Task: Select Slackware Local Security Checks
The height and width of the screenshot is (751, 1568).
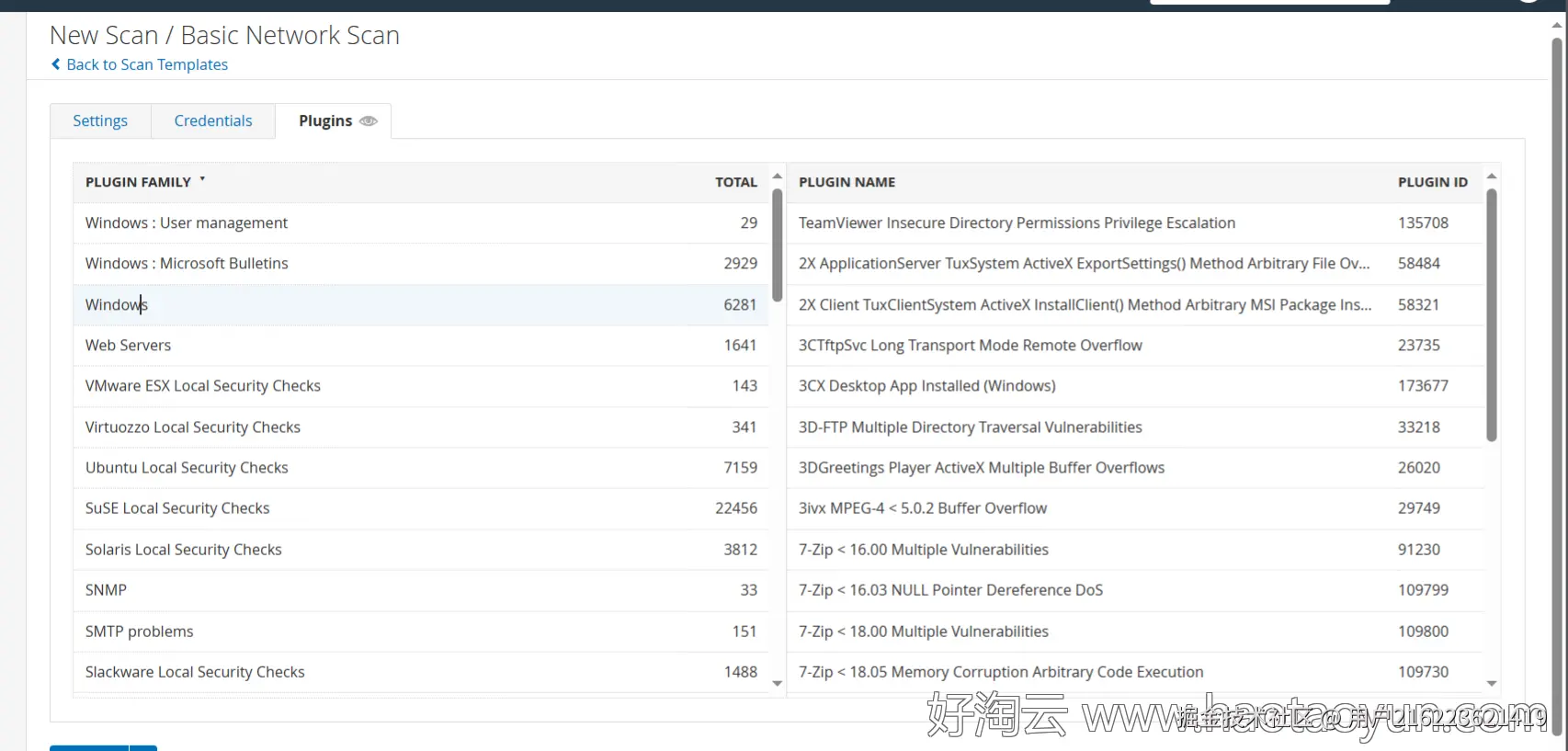Action: pos(421,672)
